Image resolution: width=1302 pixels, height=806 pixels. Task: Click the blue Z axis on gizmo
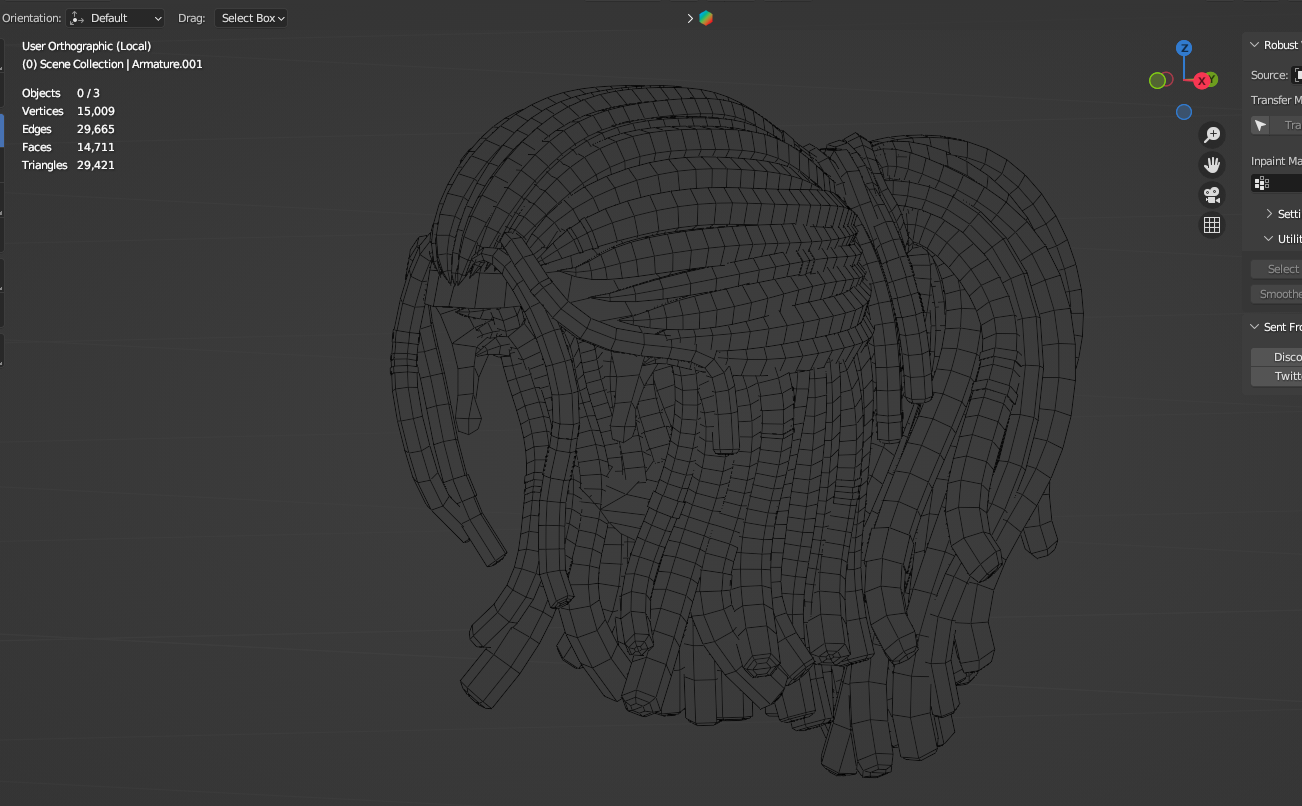point(1184,48)
